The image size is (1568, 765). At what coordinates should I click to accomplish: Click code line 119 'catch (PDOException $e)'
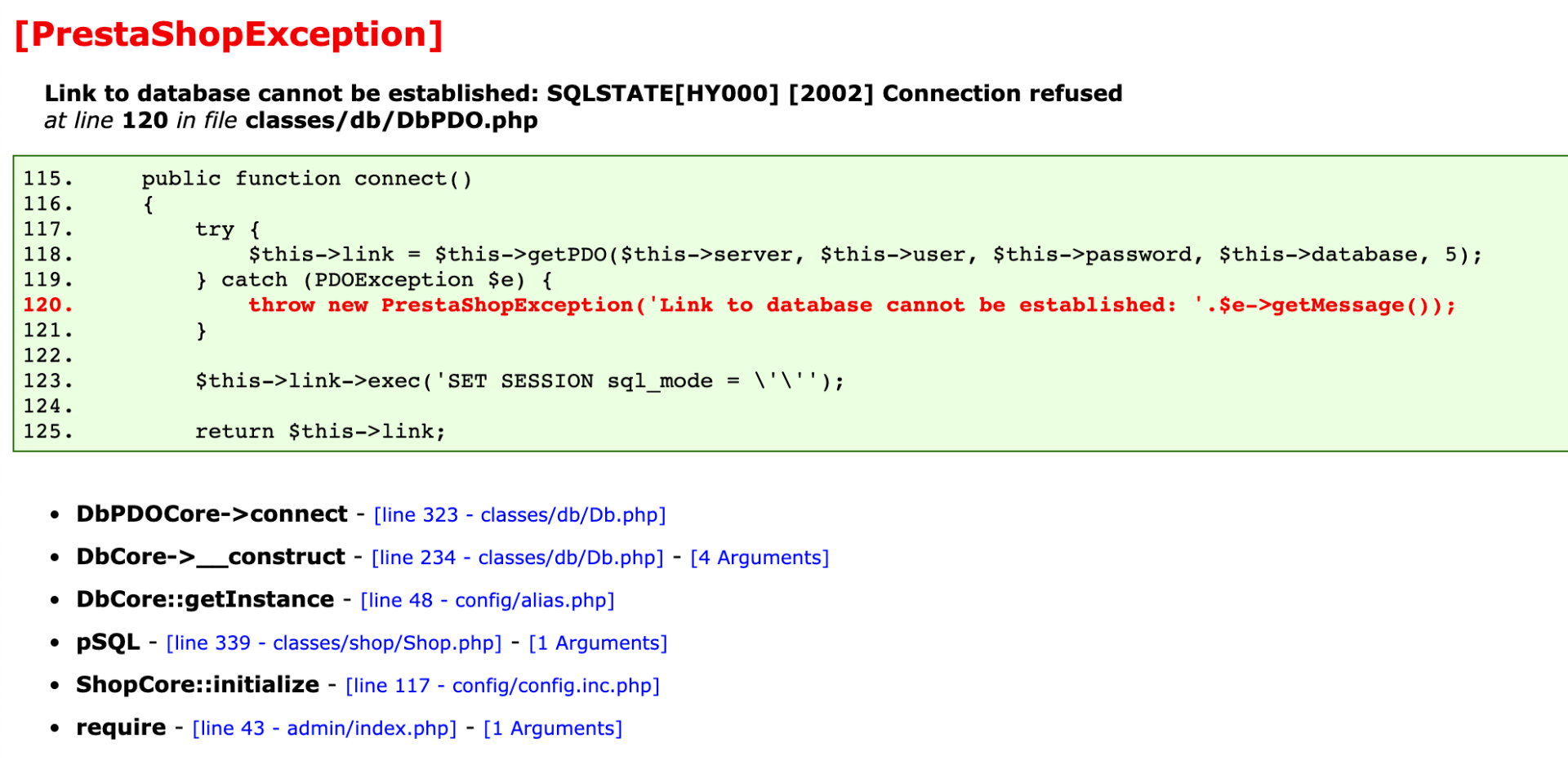point(287,280)
